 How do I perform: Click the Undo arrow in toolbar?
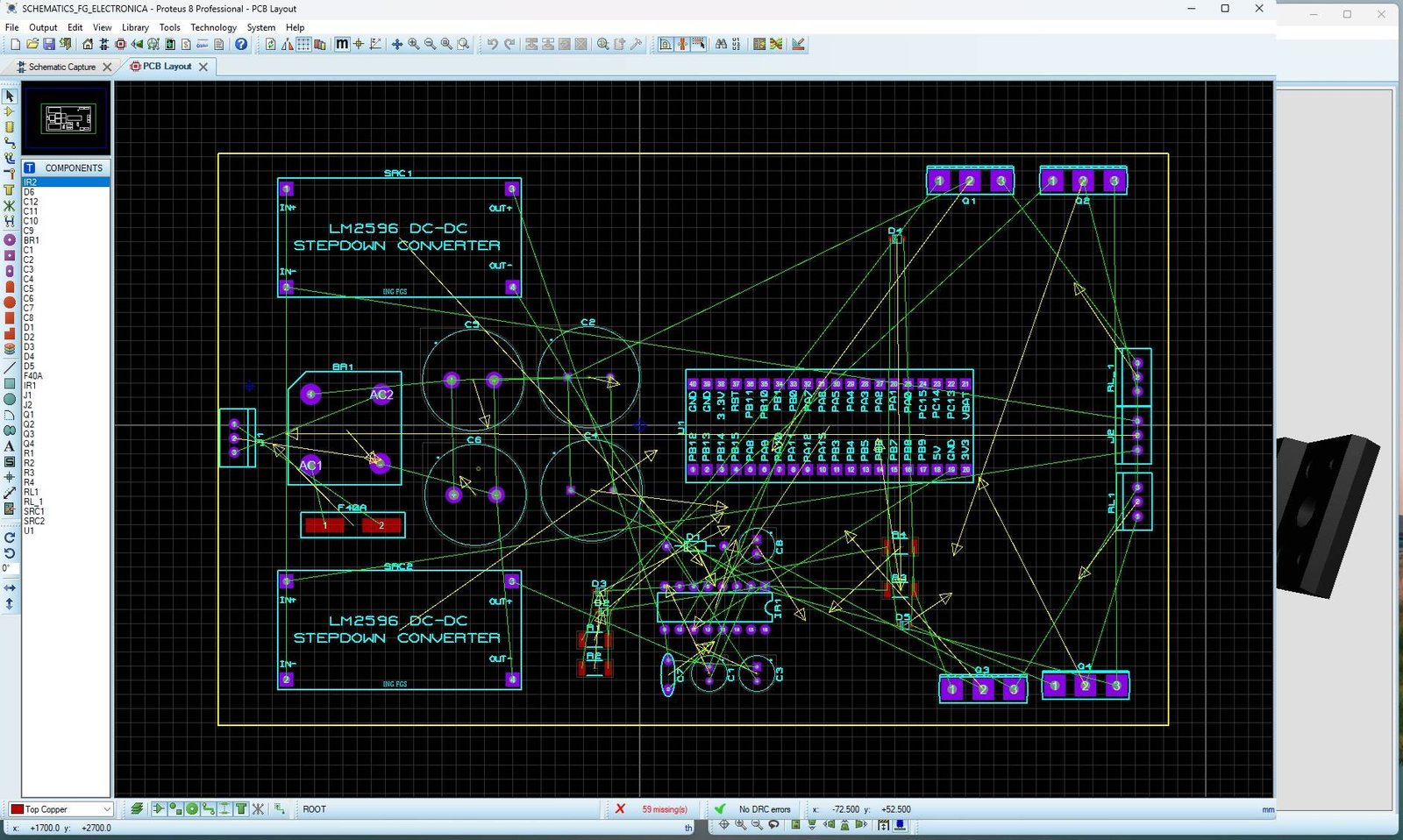(492, 44)
